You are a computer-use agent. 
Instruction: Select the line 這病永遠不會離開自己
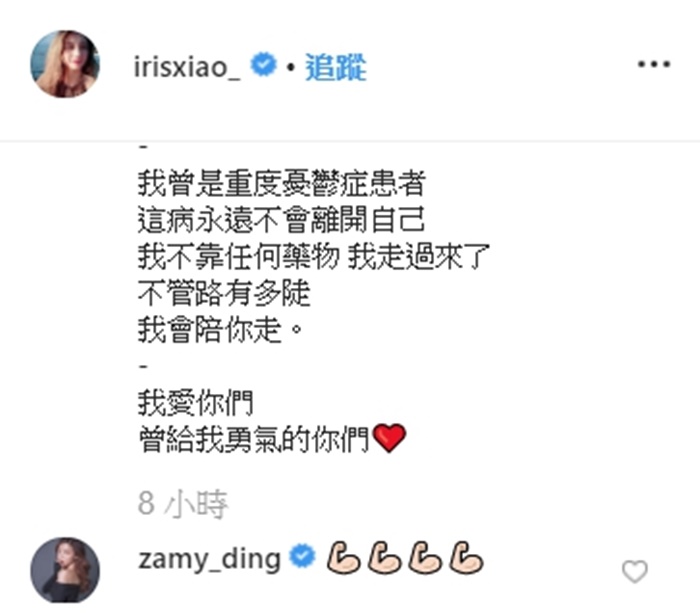point(281,220)
